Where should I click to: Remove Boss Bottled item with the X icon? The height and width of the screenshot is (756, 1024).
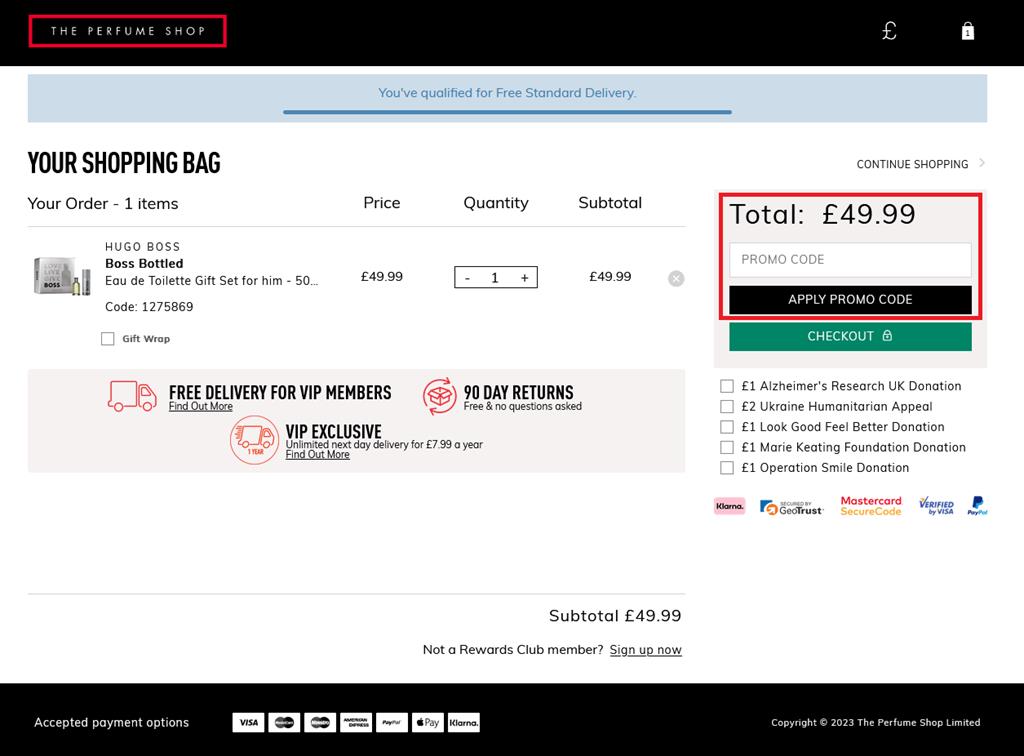[676, 279]
